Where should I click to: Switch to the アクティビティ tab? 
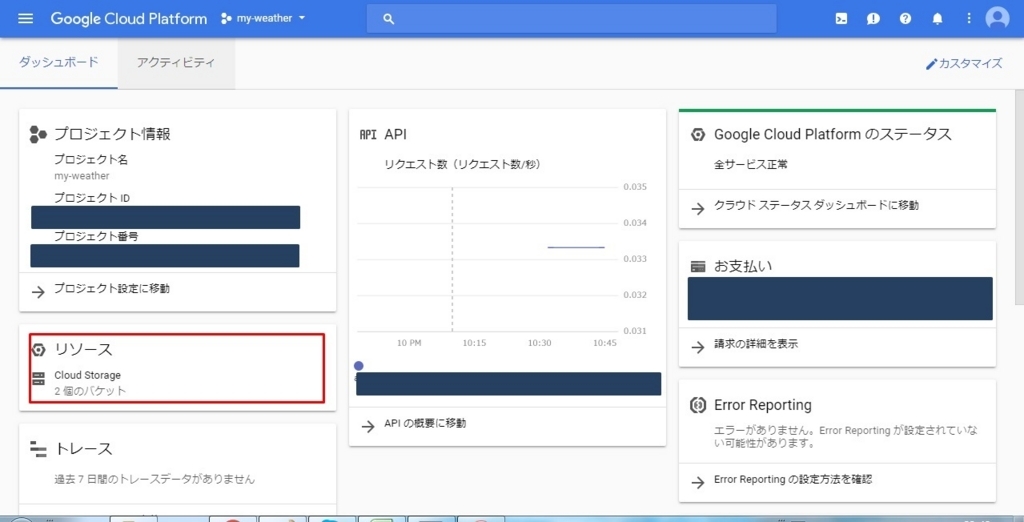click(x=176, y=63)
